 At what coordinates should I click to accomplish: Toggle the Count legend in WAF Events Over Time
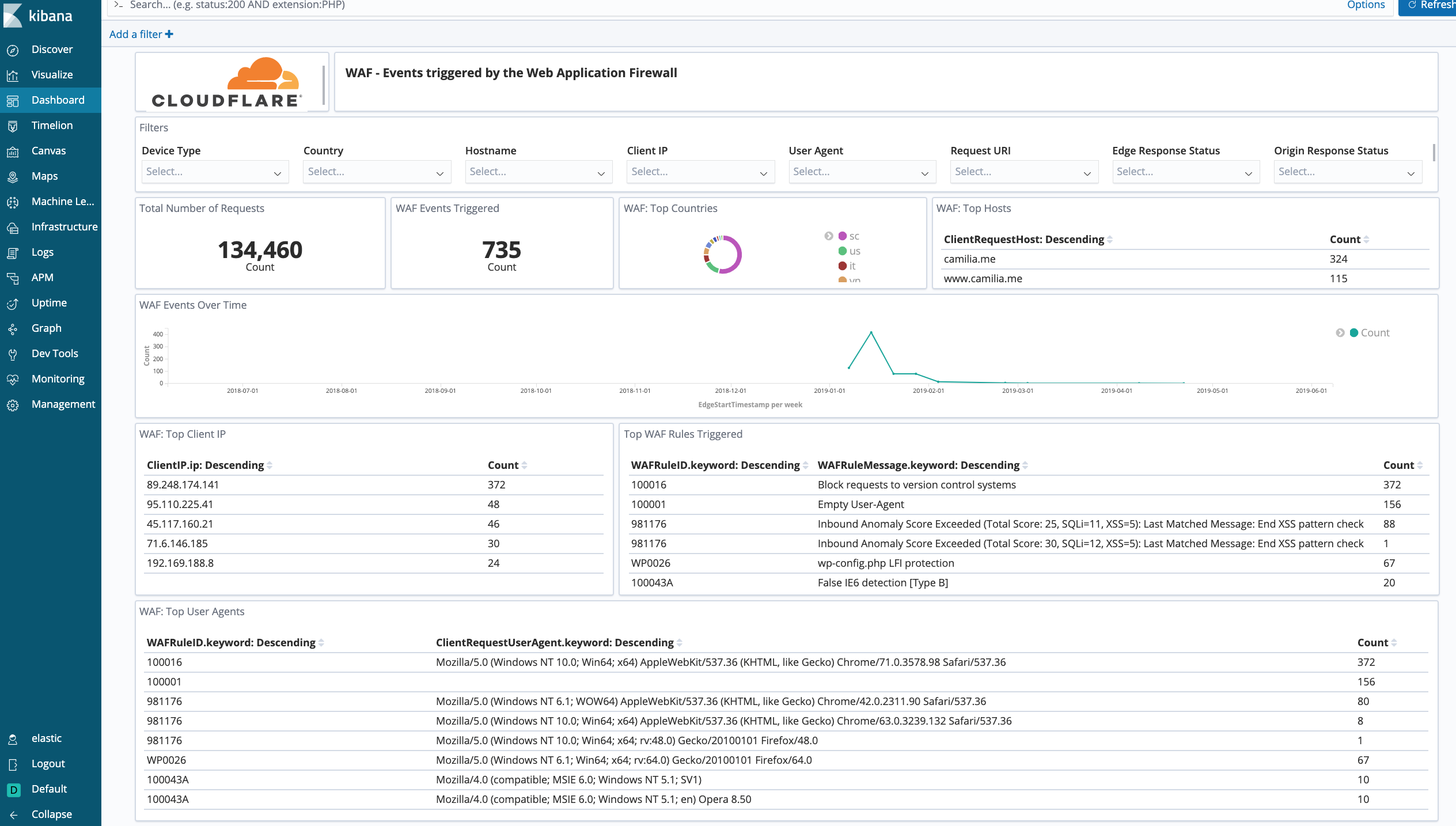(1374, 332)
